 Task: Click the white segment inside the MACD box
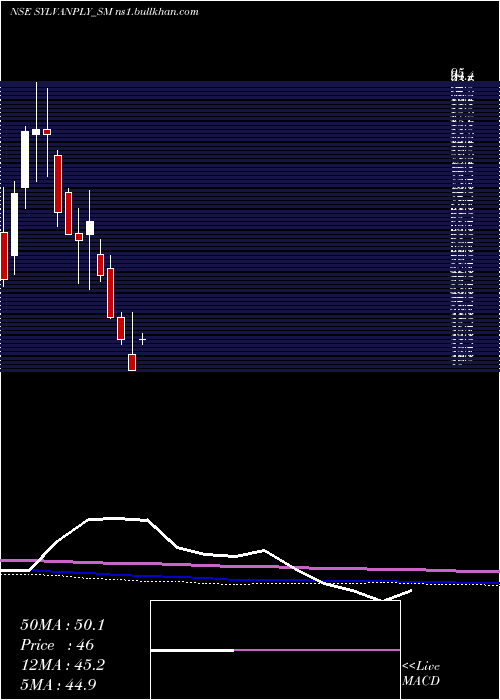click(192, 650)
